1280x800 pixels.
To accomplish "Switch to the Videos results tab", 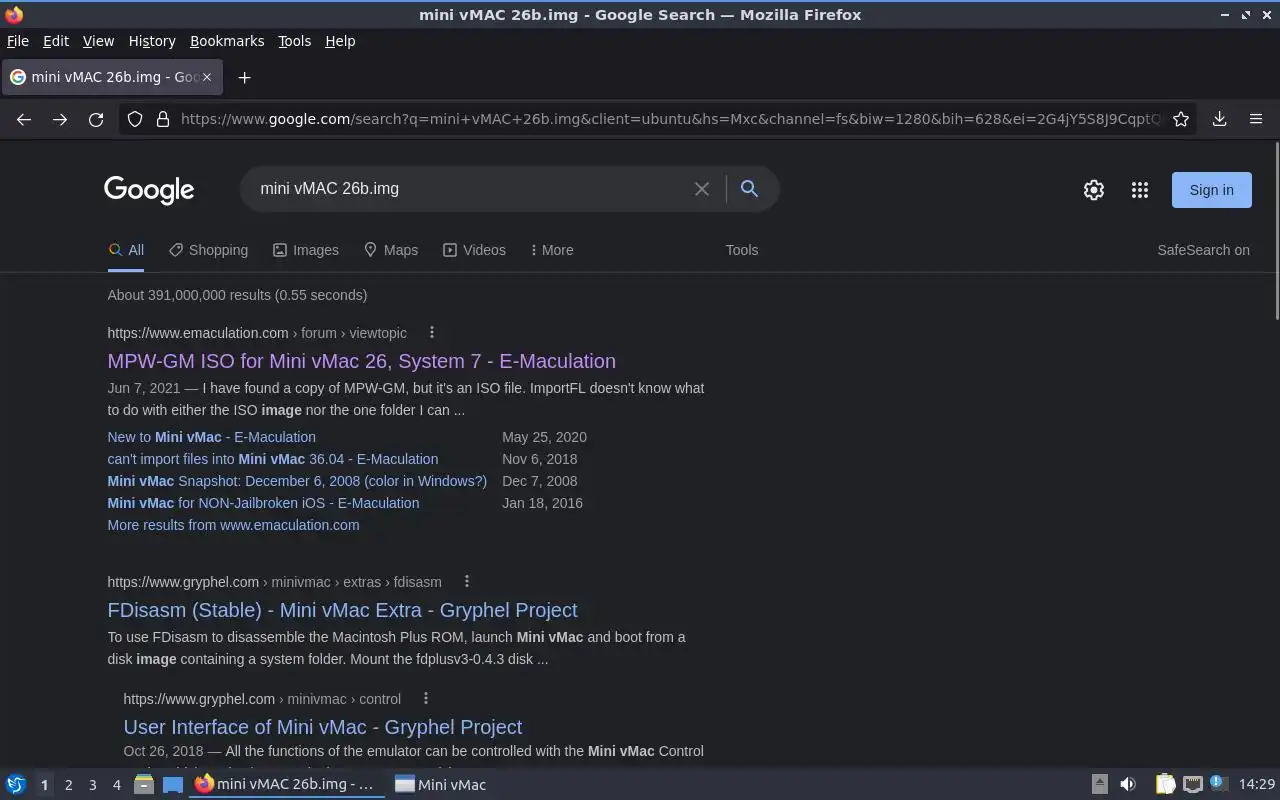I will click(x=474, y=250).
